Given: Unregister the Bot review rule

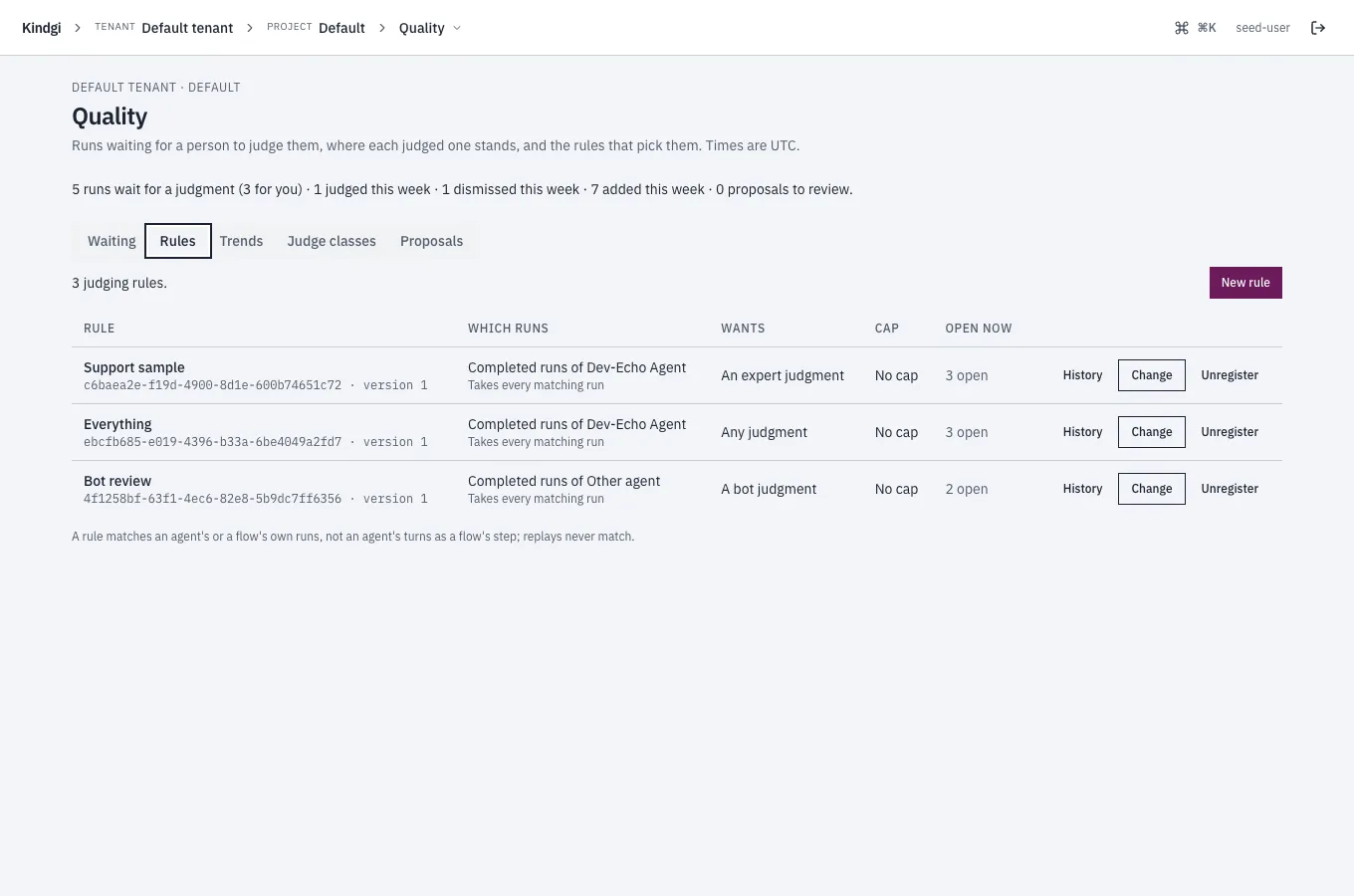Looking at the screenshot, I should (x=1230, y=489).
